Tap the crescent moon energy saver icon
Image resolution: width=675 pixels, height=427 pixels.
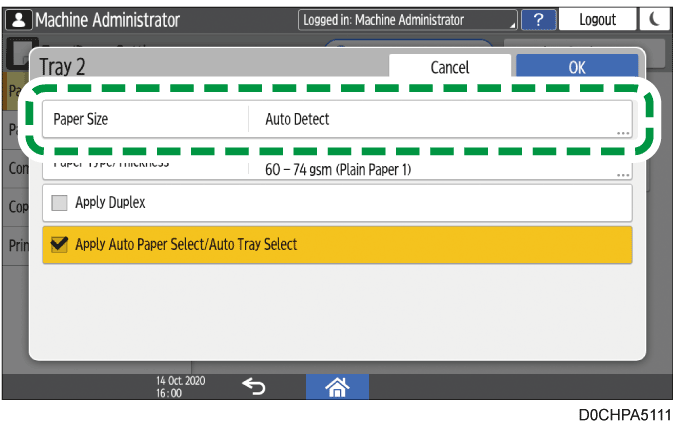click(x=652, y=19)
